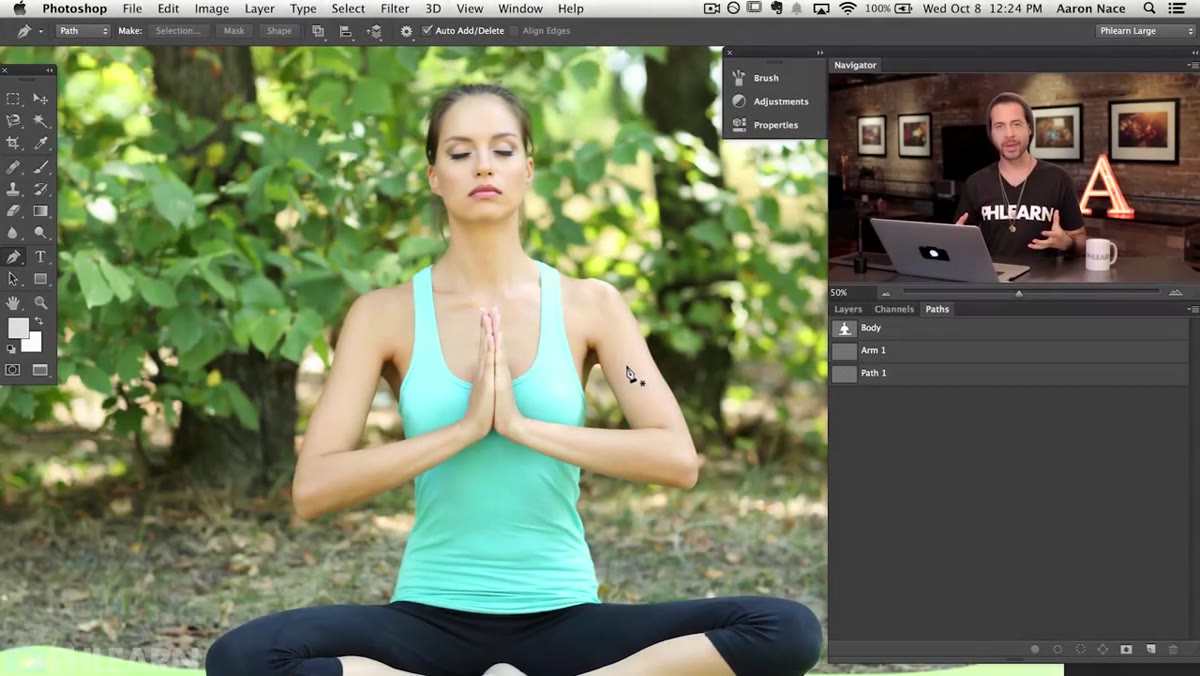
Task: Select the Pen tool in toolbox
Action: point(14,257)
